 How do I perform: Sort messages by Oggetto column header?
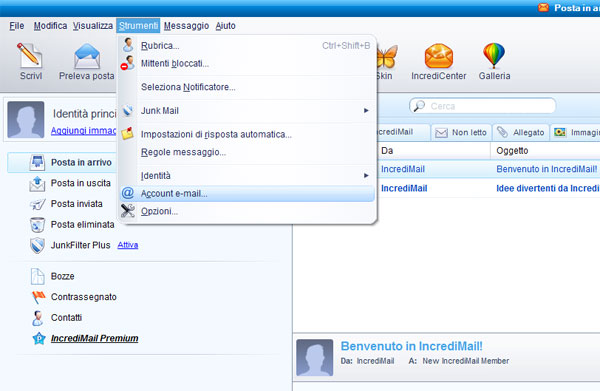545,151
